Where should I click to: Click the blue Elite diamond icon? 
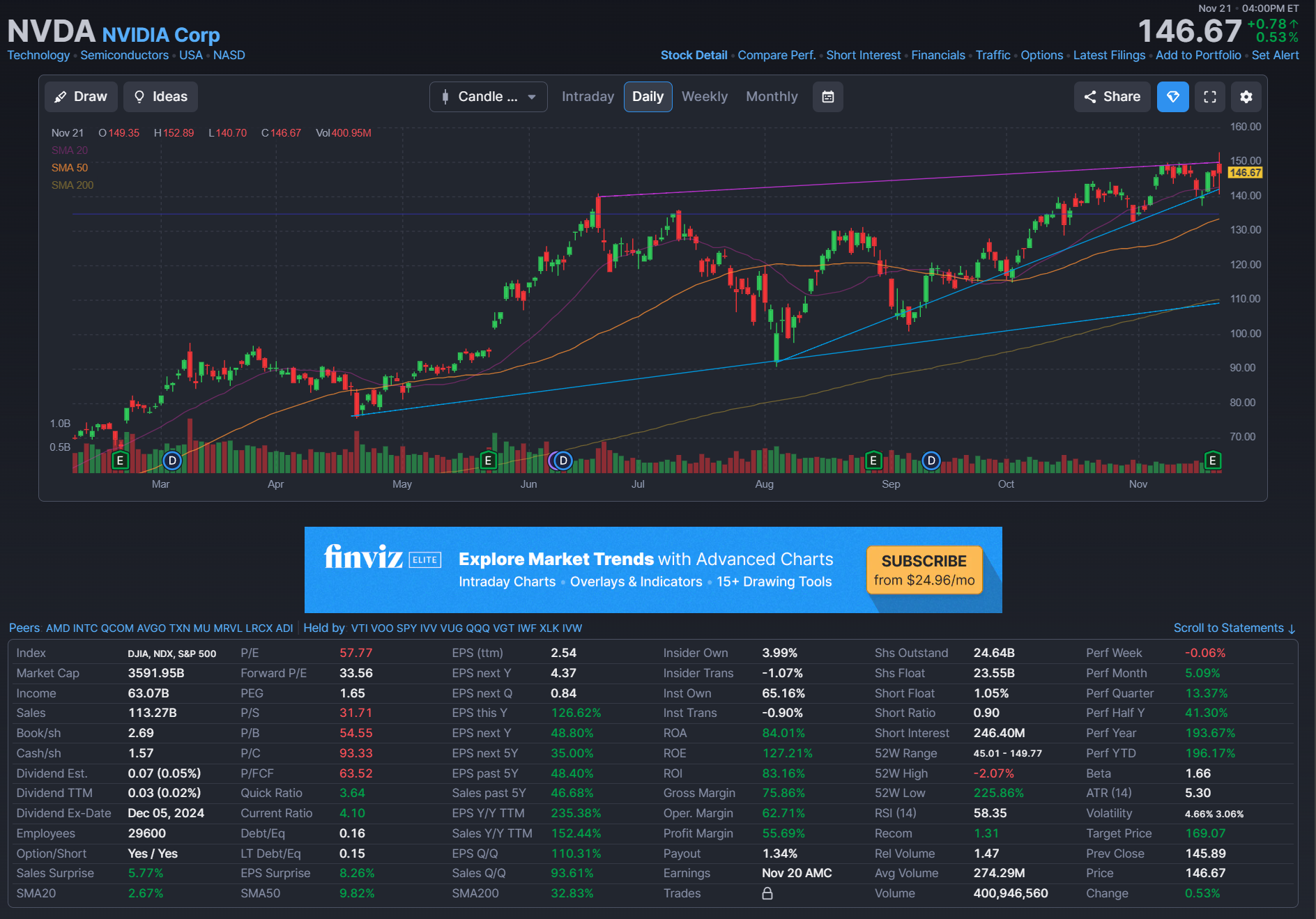1173,97
